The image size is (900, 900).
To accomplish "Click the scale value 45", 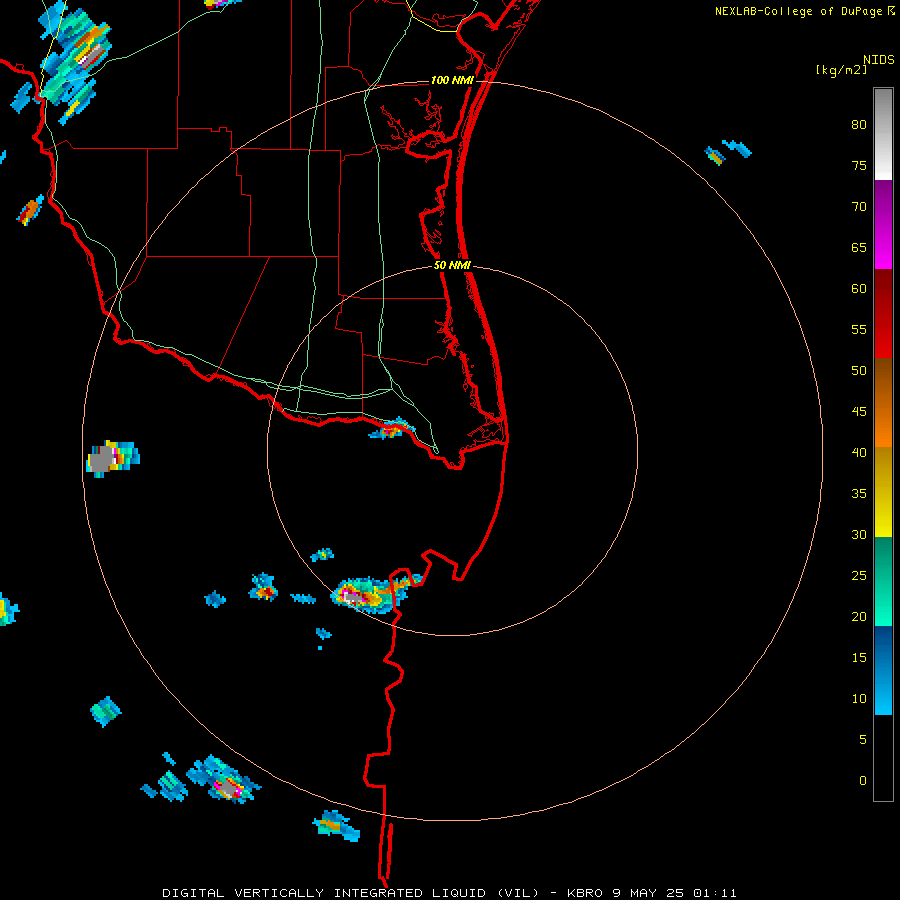I will coord(859,412).
